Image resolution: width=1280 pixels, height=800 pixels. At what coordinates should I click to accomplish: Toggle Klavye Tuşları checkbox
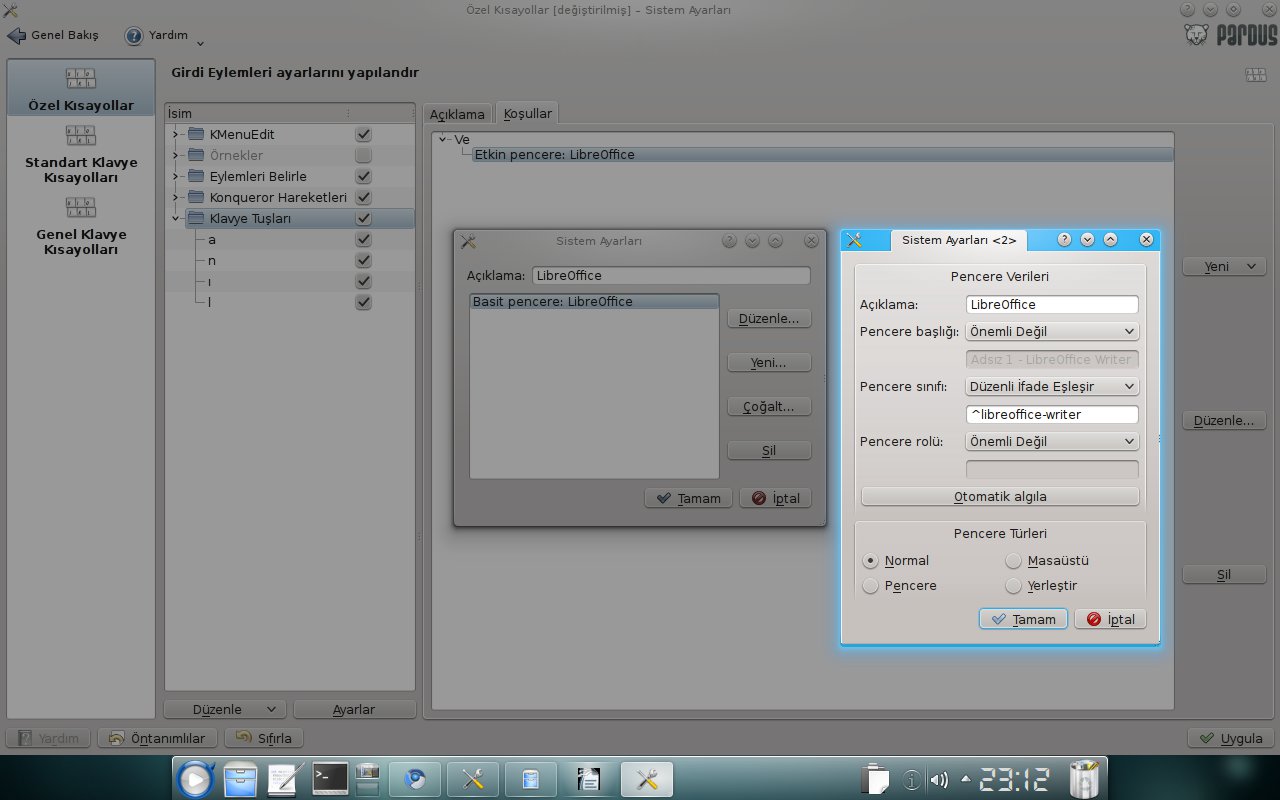coord(363,218)
